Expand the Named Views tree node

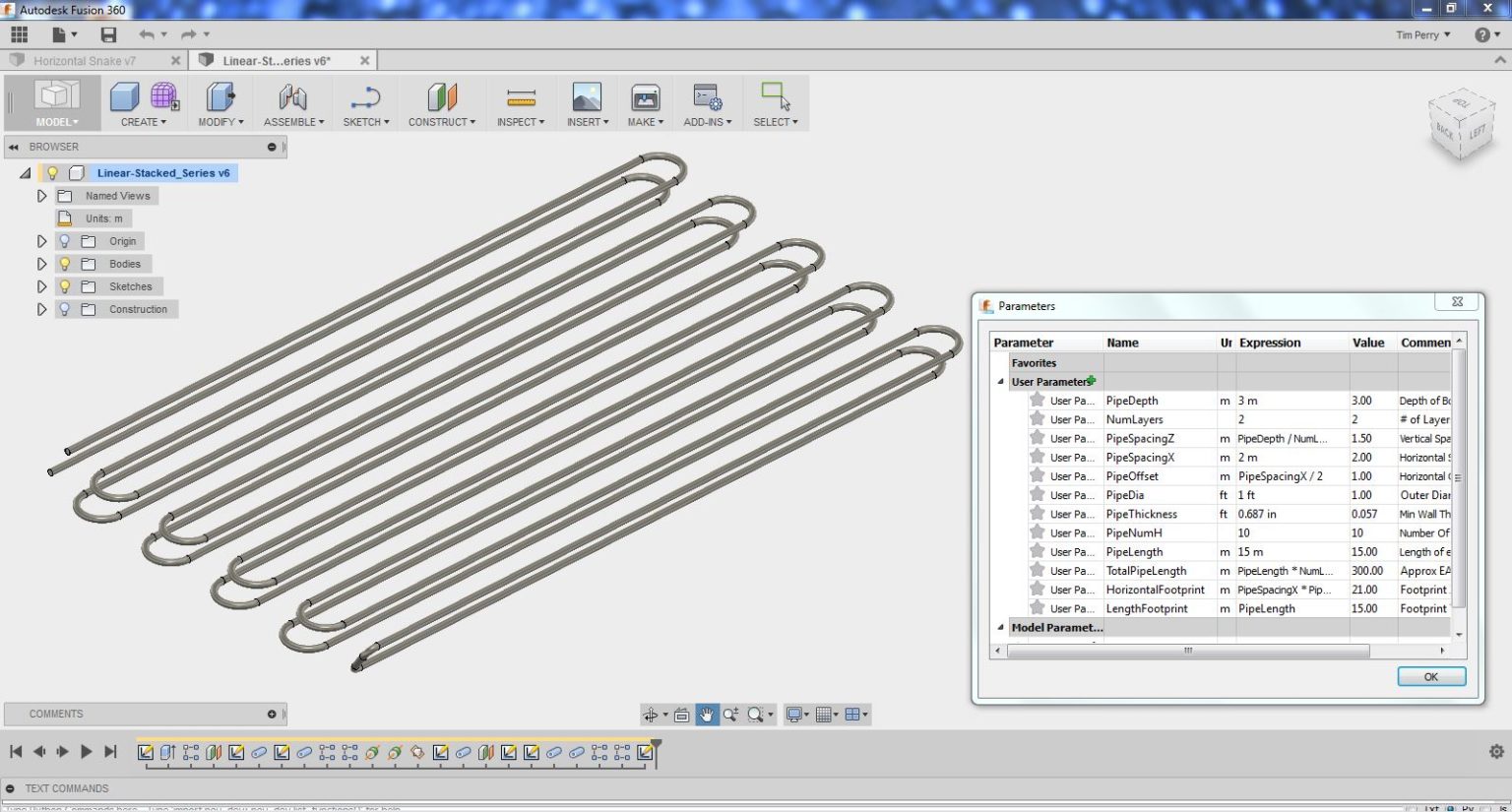point(41,196)
